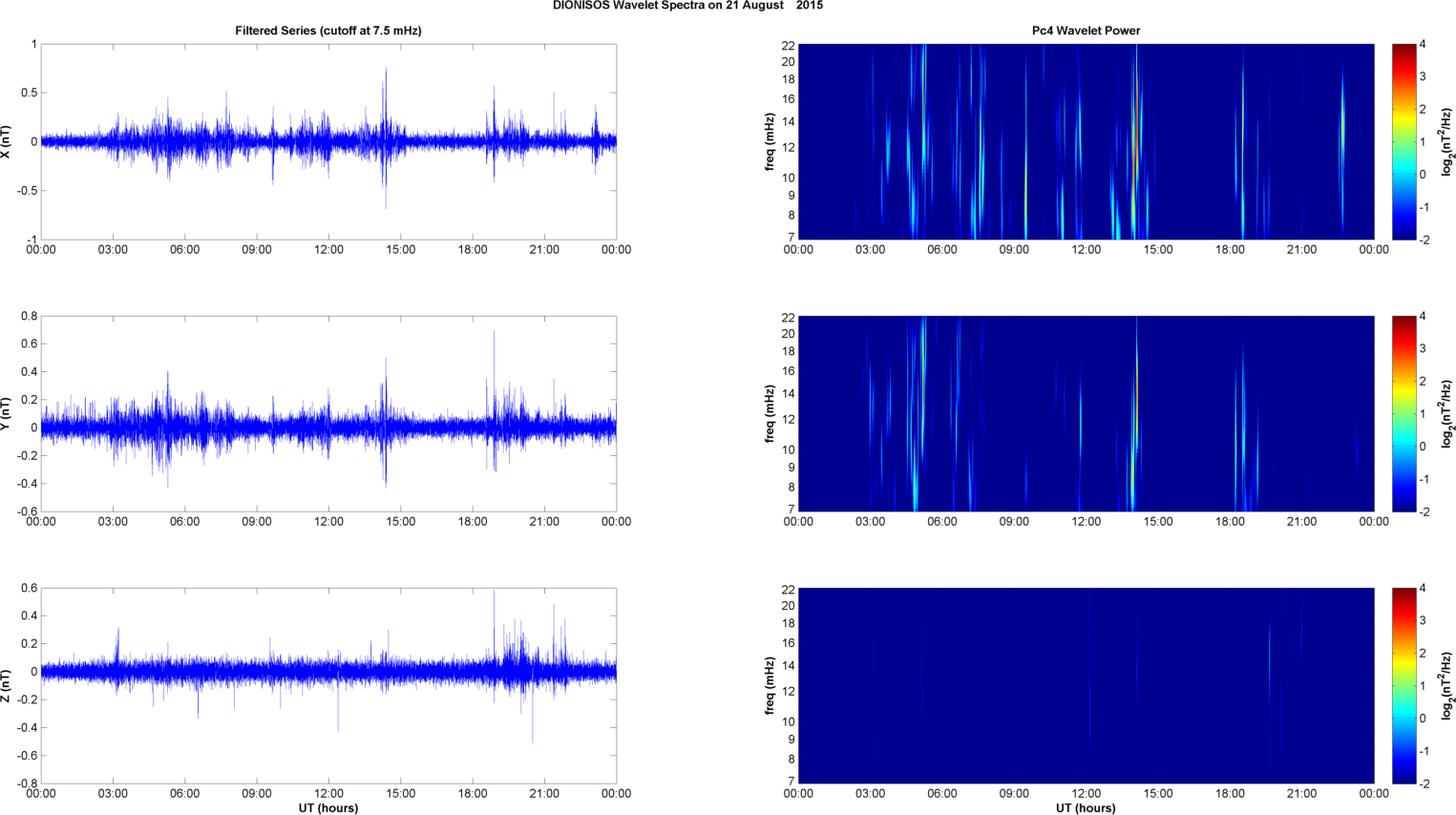Click bright streak near 14:00 in top spectrogram

[1135, 141]
